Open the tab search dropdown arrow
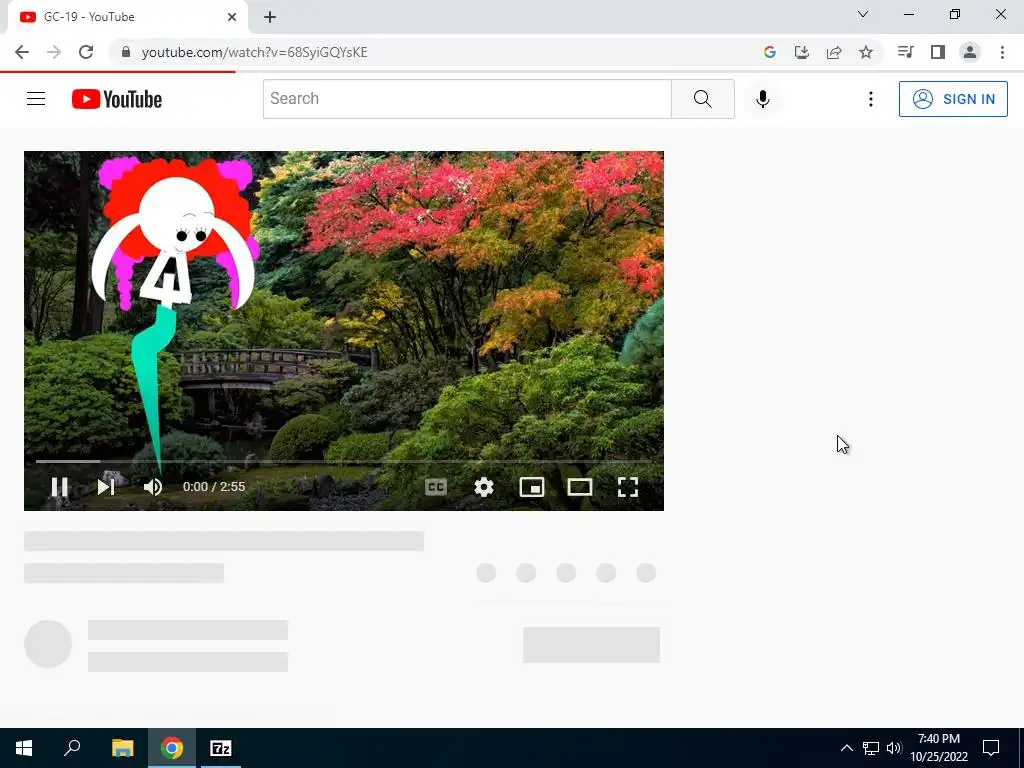1024x768 pixels. tap(863, 14)
